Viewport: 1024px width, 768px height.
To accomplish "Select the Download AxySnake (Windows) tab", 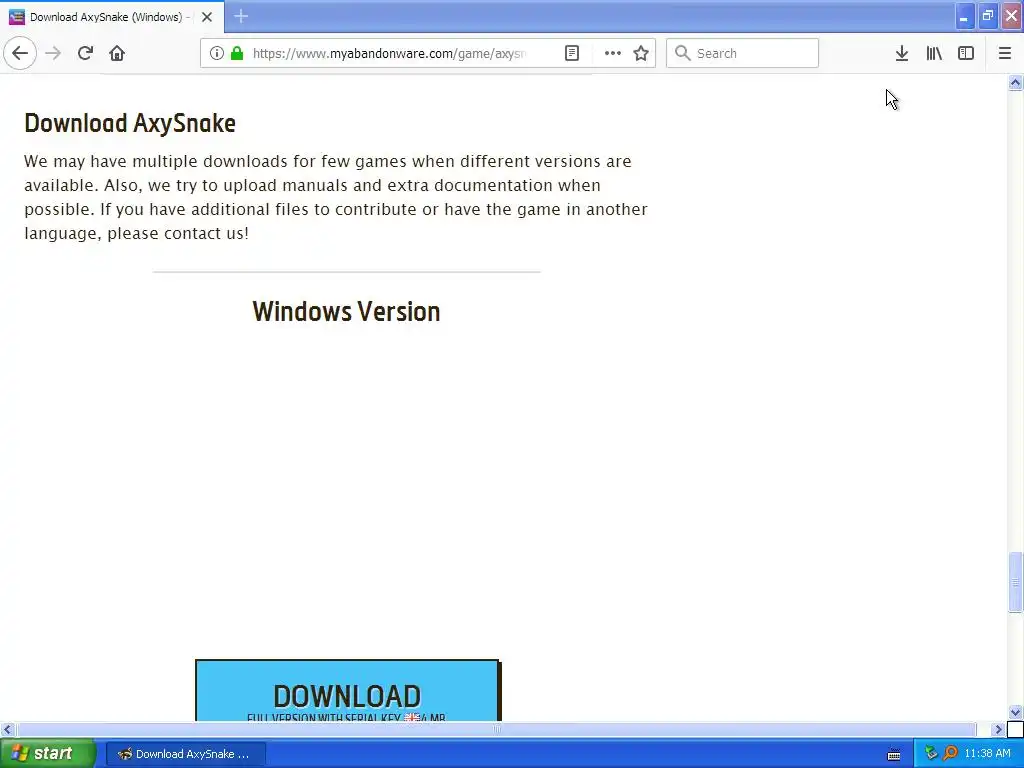I will [x=111, y=17].
